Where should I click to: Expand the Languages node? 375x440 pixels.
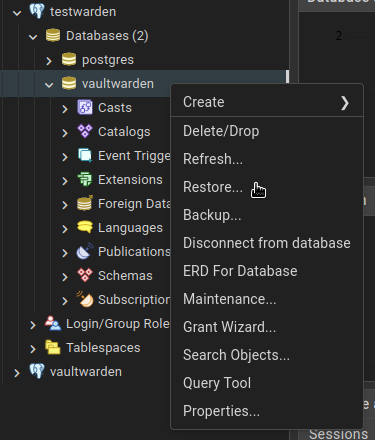tap(65, 229)
